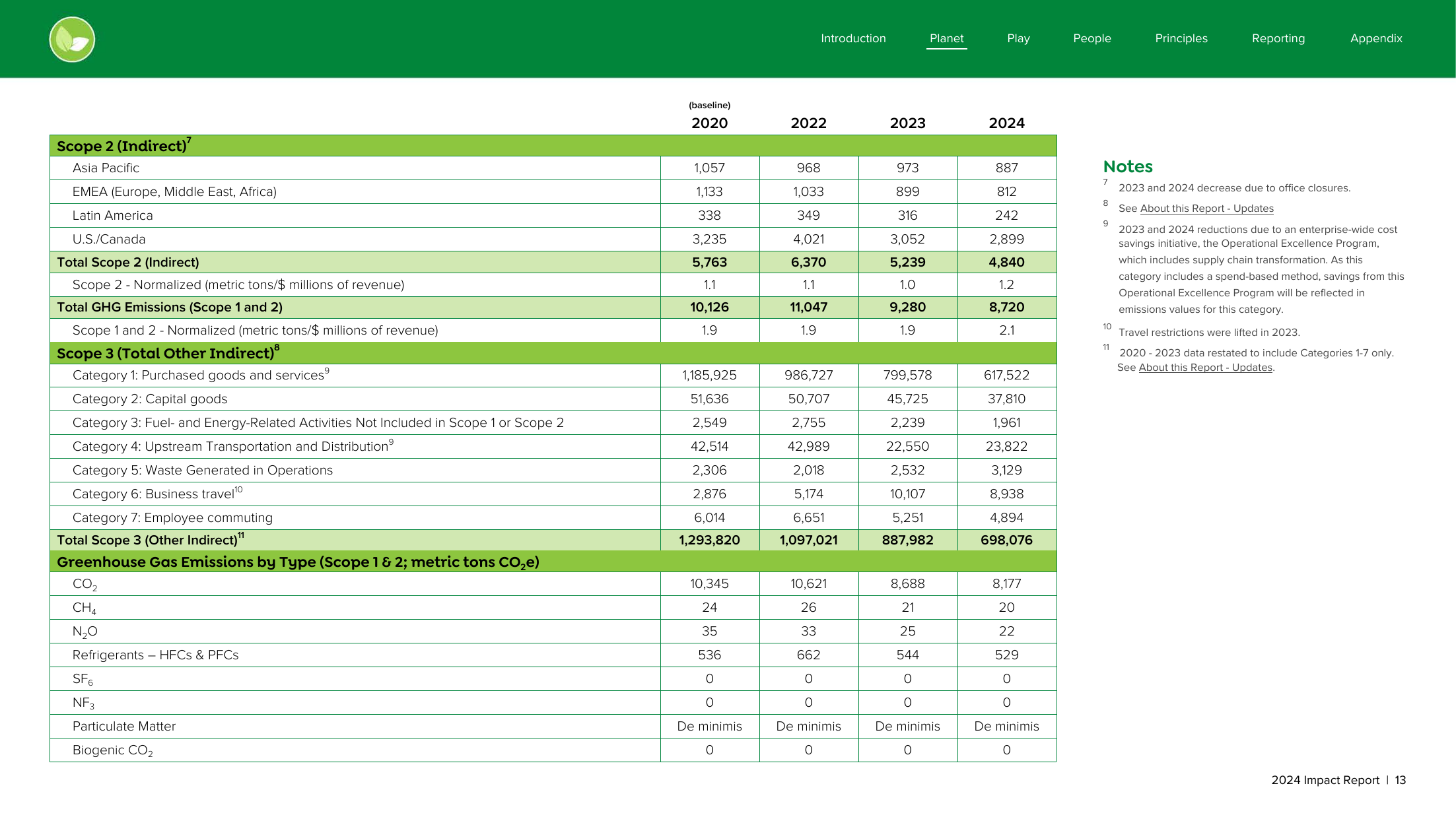The image size is (1456, 819).
Task: Select N2O 2024 value 22
Action: [x=1006, y=632]
